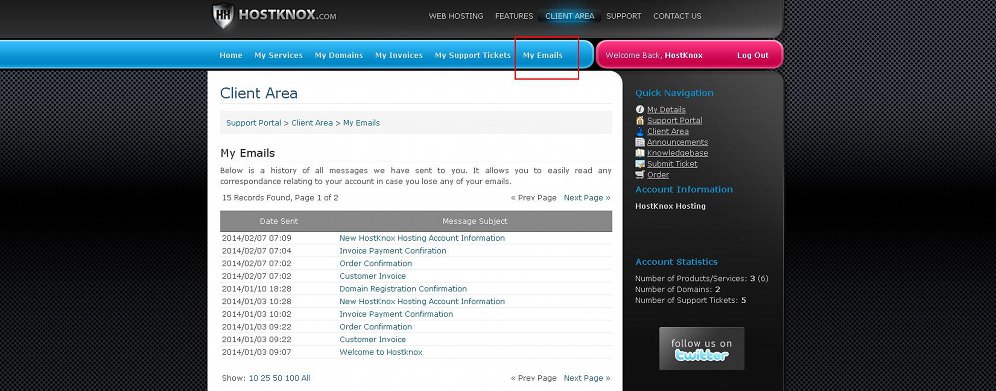Click Next Page above the email table
Screen dimensions: 996x391
pos(587,198)
